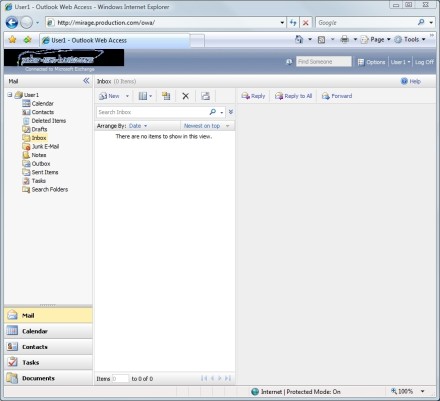Image resolution: width=440 pixels, height=401 pixels.
Task: Open the Arrange By Date dropdown
Action: tap(138, 126)
